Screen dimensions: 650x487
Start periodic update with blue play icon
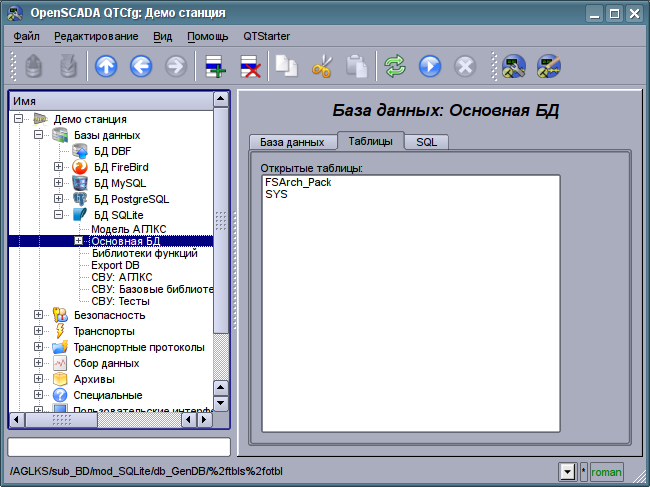click(x=430, y=66)
